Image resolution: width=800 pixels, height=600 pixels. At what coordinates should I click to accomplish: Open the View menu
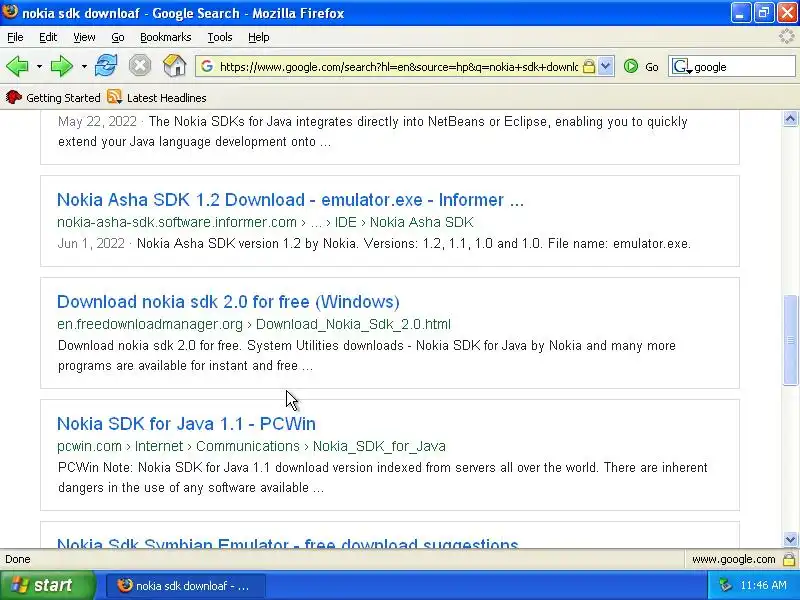pyautogui.click(x=84, y=37)
